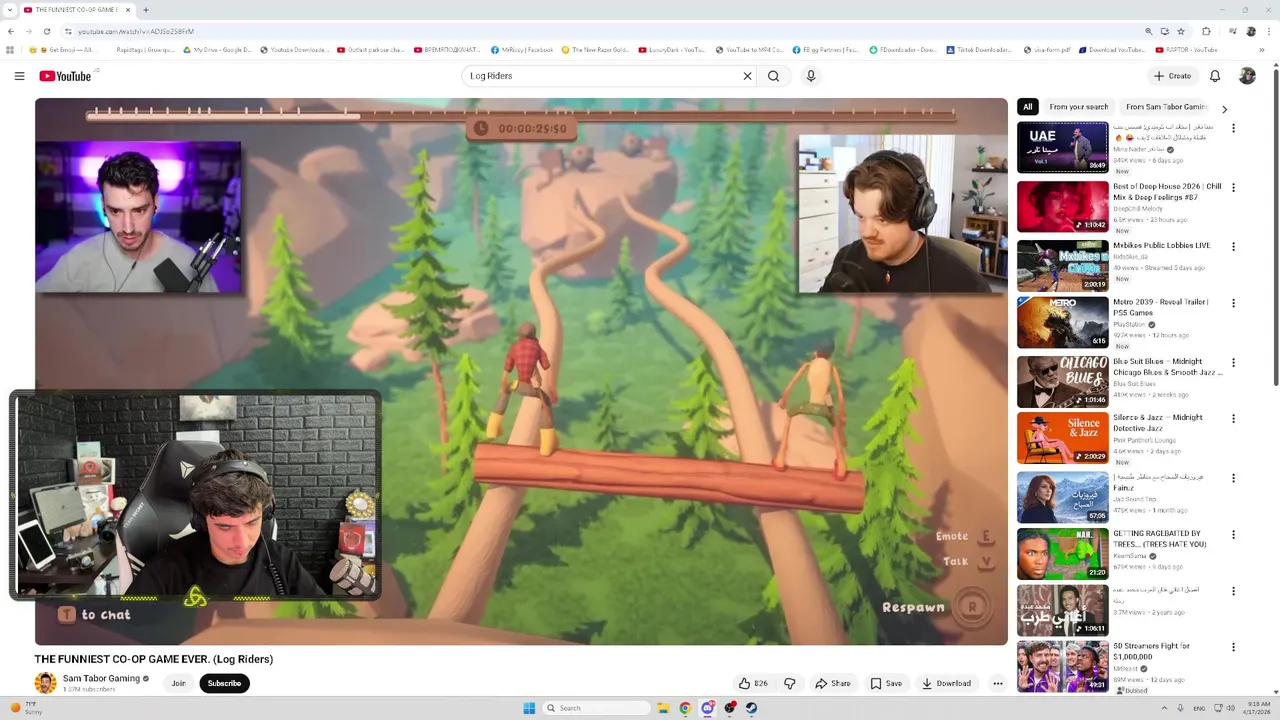Download the video
The width and height of the screenshot is (1280, 720).
(x=946, y=683)
